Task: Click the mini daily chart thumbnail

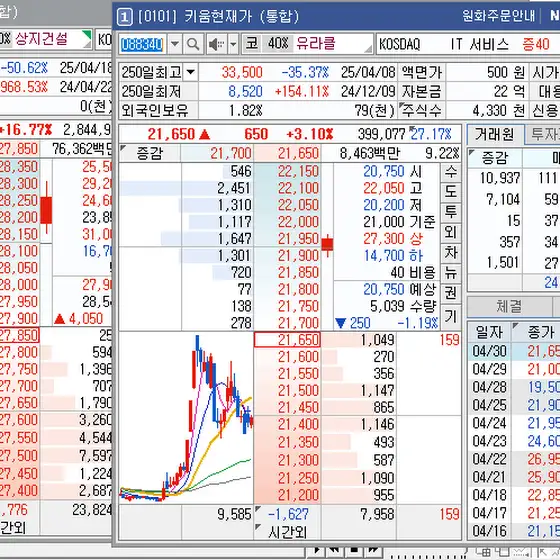Action: (x=186, y=417)
